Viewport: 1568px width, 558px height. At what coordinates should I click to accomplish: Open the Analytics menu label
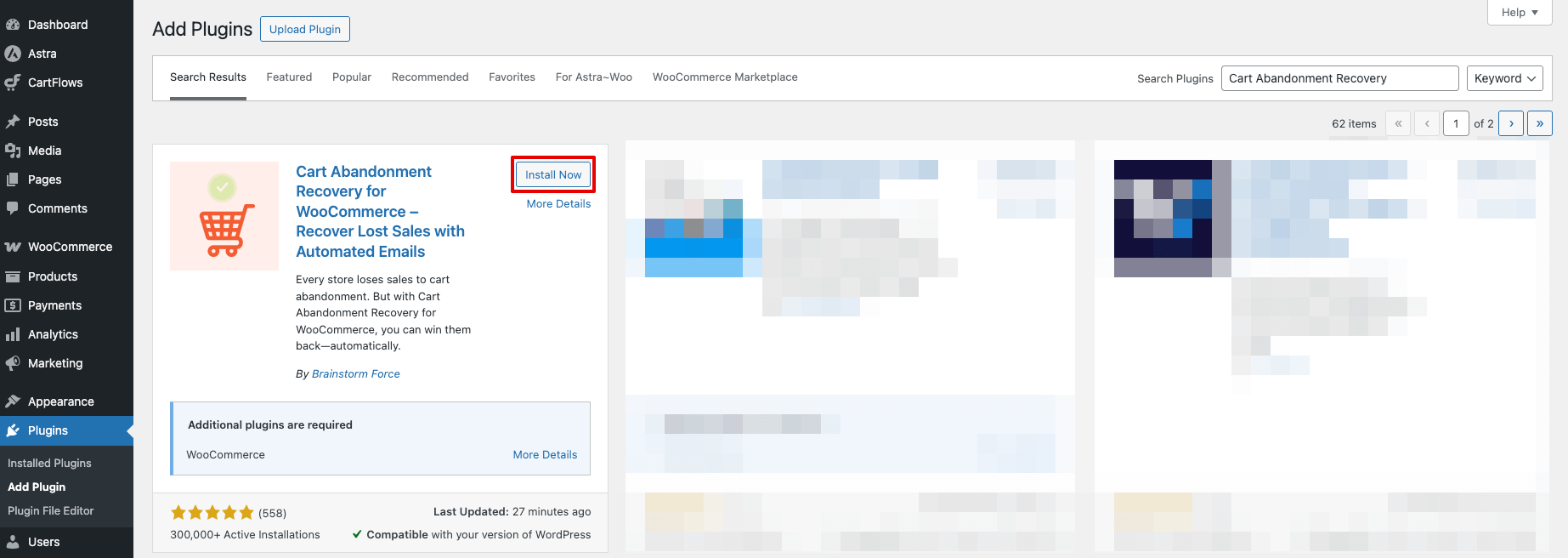coord(53,334)
